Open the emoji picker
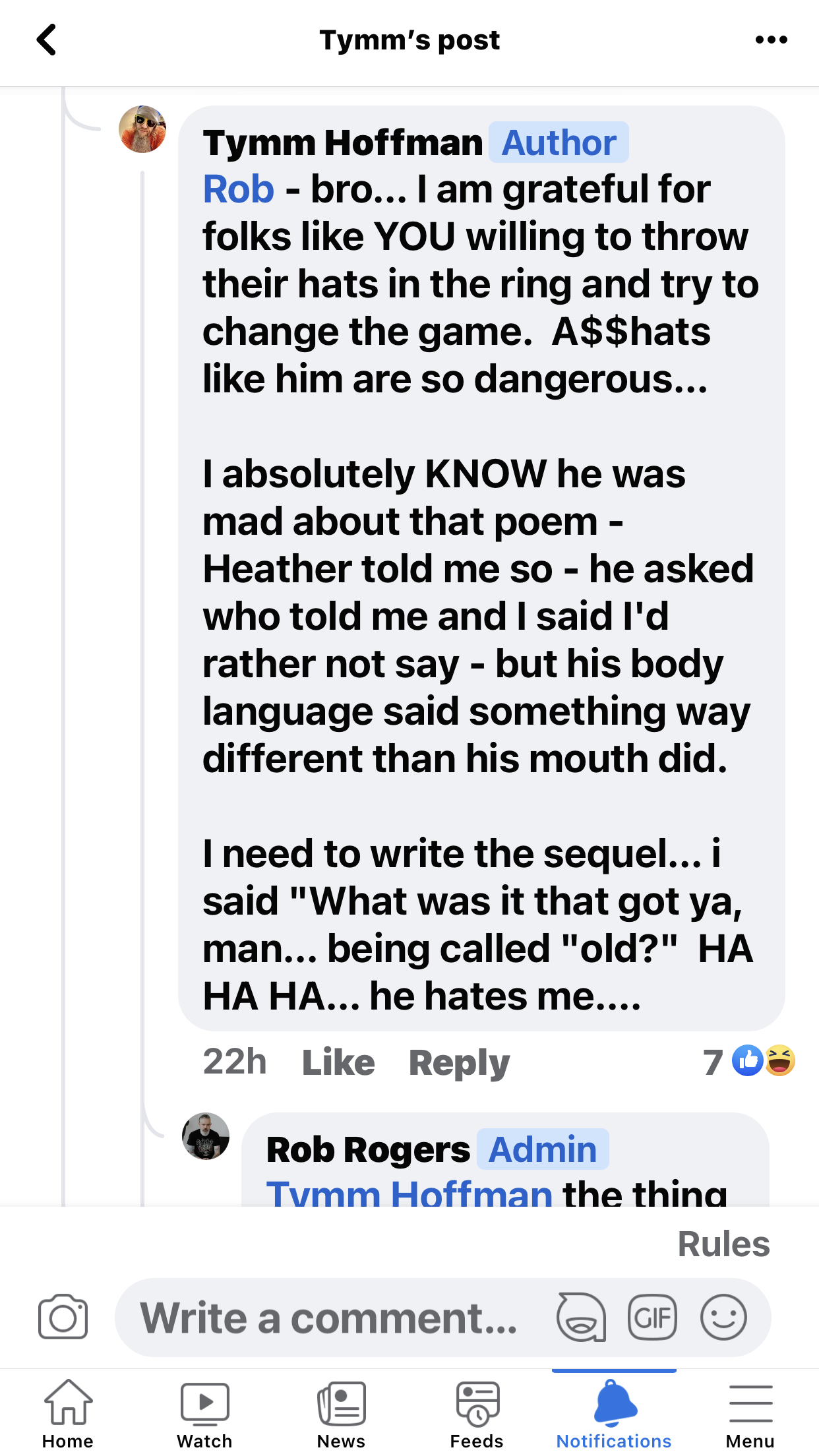The width and height of the screenshot is (819, 1456). (723, 1318)
